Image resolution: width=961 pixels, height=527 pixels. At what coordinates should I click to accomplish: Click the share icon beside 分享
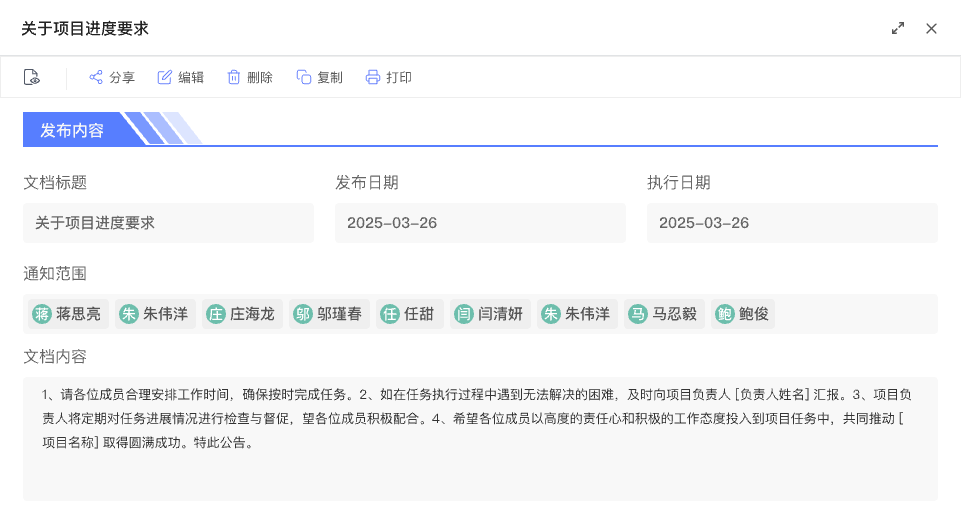pos(96,77)
